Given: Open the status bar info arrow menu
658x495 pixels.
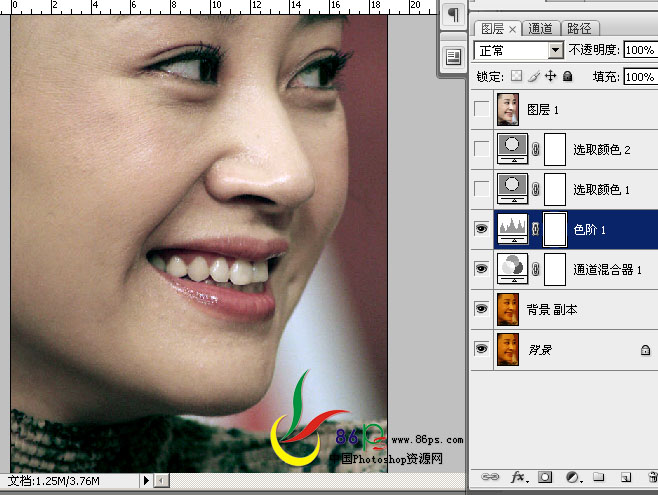Looking at the screenshot, I should (x=146, y=480).
